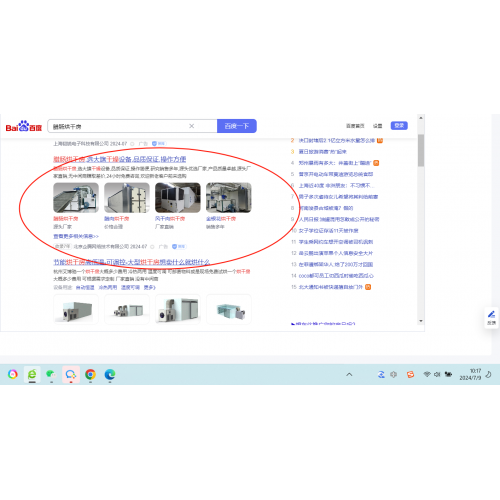Click the Wi-Fi network tray icon
Viewport: 500px width, 500px height.
pyautogui.click(x=427, y=374)
